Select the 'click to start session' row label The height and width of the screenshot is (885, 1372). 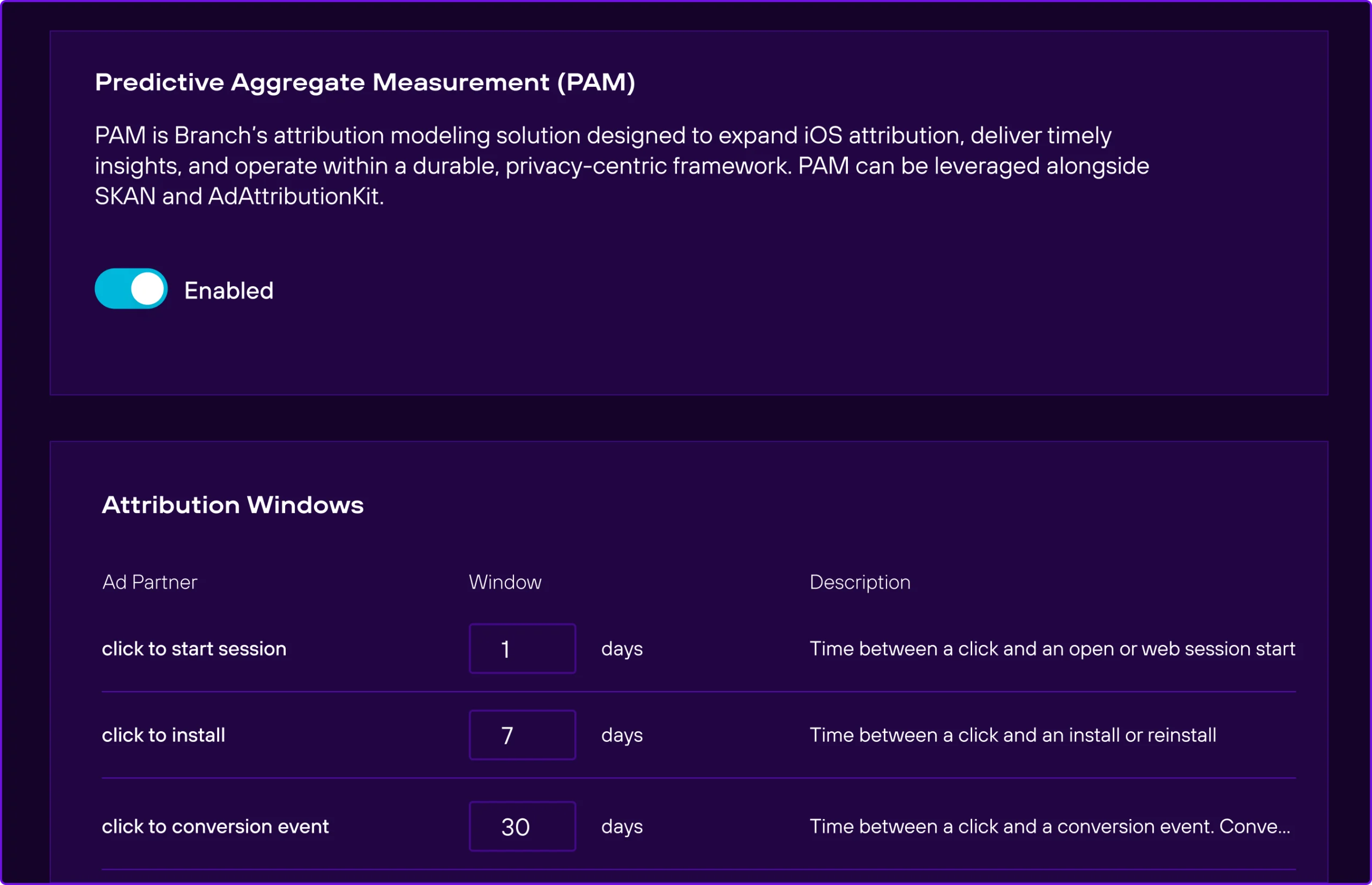coord(194,649)
